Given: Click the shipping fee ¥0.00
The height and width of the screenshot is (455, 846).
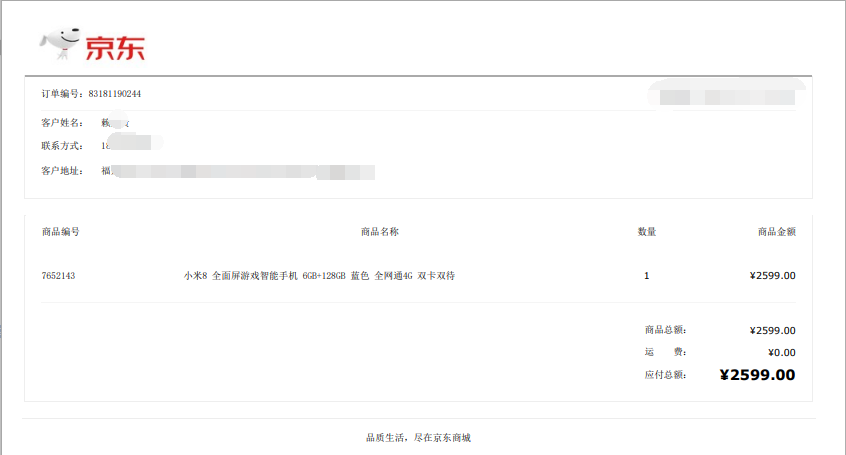Looking at the screenshot, I should pyautogui.click(x=782, y=352).
